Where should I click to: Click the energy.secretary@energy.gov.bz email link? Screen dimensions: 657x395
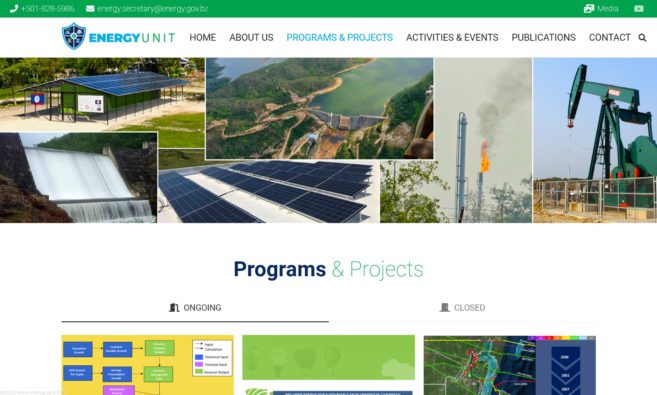[x=153, y=8]
